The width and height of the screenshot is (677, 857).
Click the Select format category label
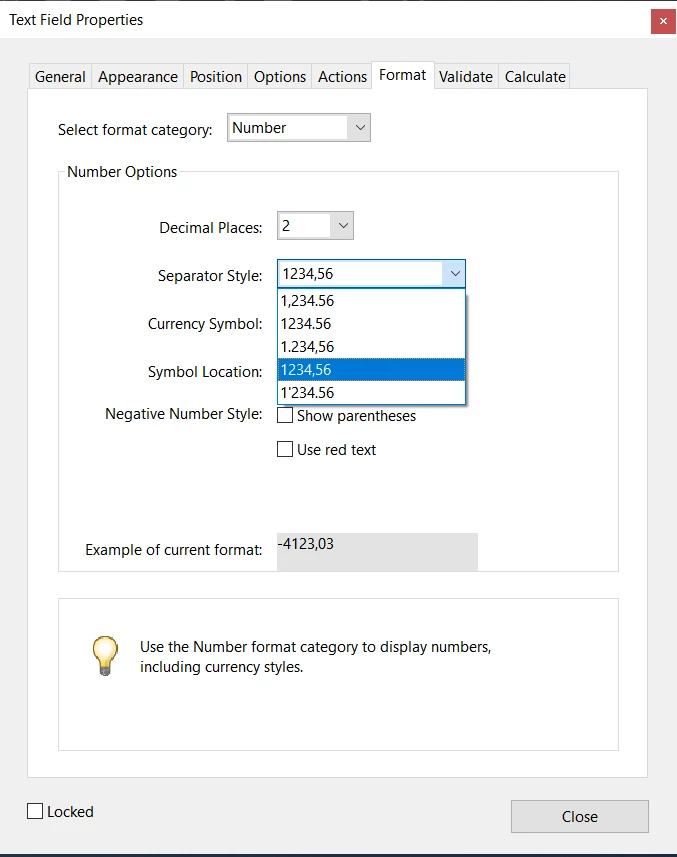click(x=135, y=130)
